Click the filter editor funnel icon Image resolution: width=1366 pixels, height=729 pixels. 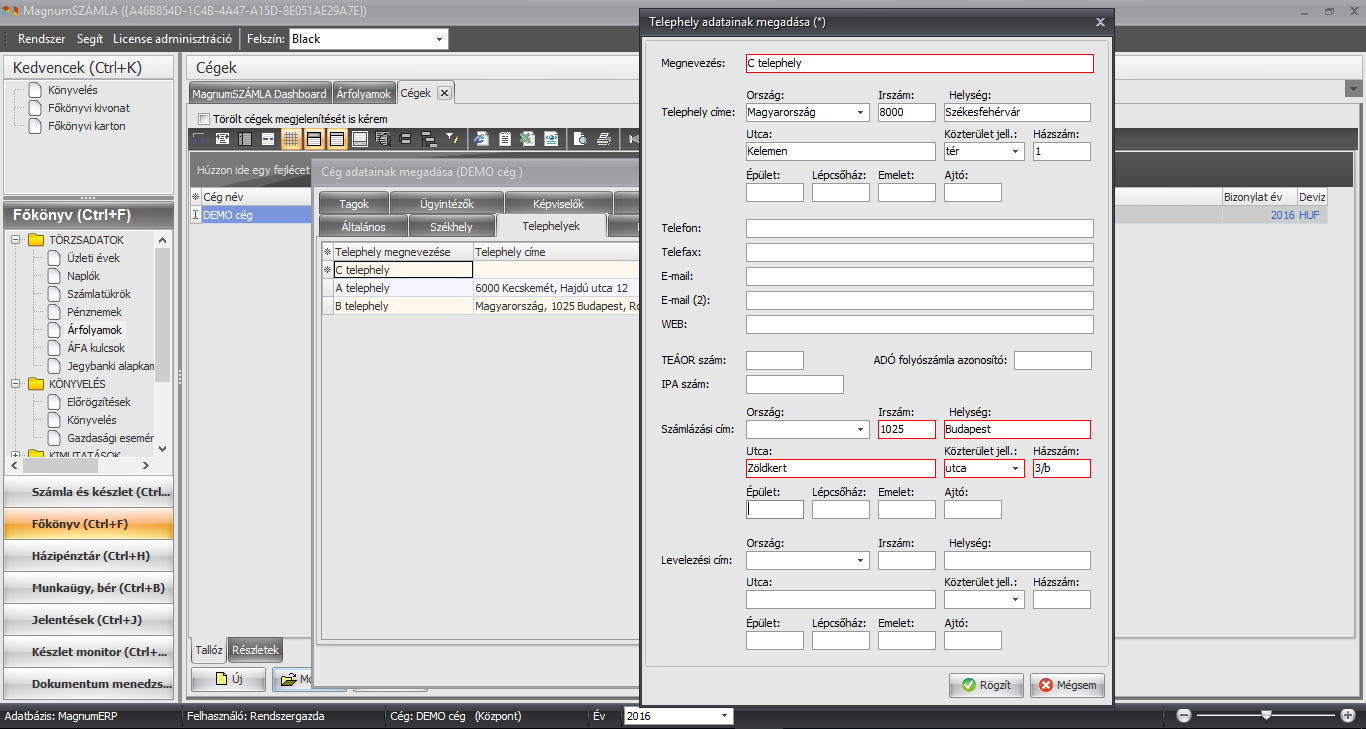coord(451,139)
